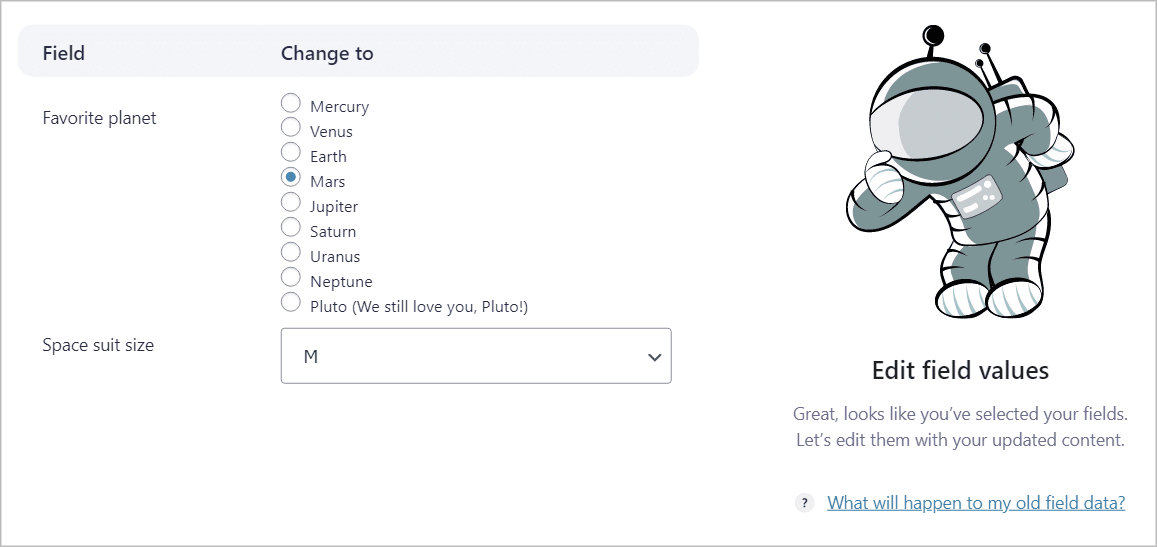
Task: Click the 'Mars' option label text
Action: coord(328,182)
